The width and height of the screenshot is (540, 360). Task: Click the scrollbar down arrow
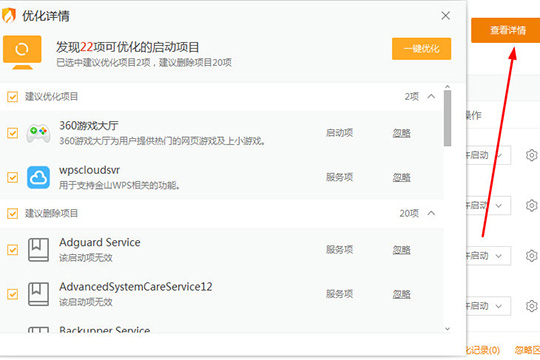447,329
